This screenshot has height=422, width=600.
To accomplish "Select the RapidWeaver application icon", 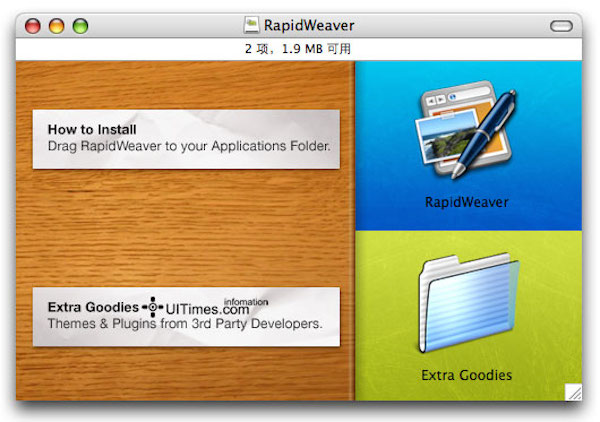I will 466,130.
